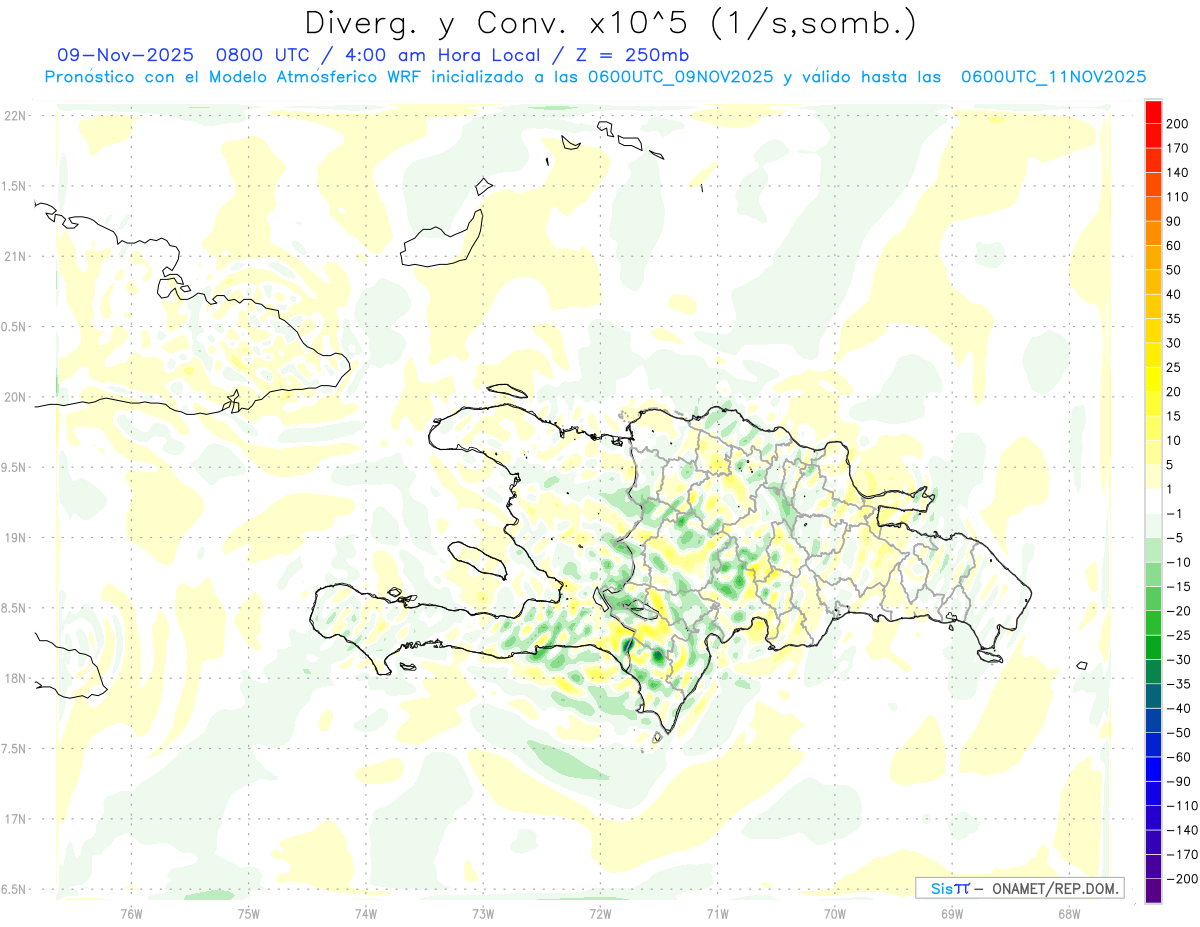Click the '1.5N' latitude label
This screenshot has height=927, width=1200.
coord(15,186)
